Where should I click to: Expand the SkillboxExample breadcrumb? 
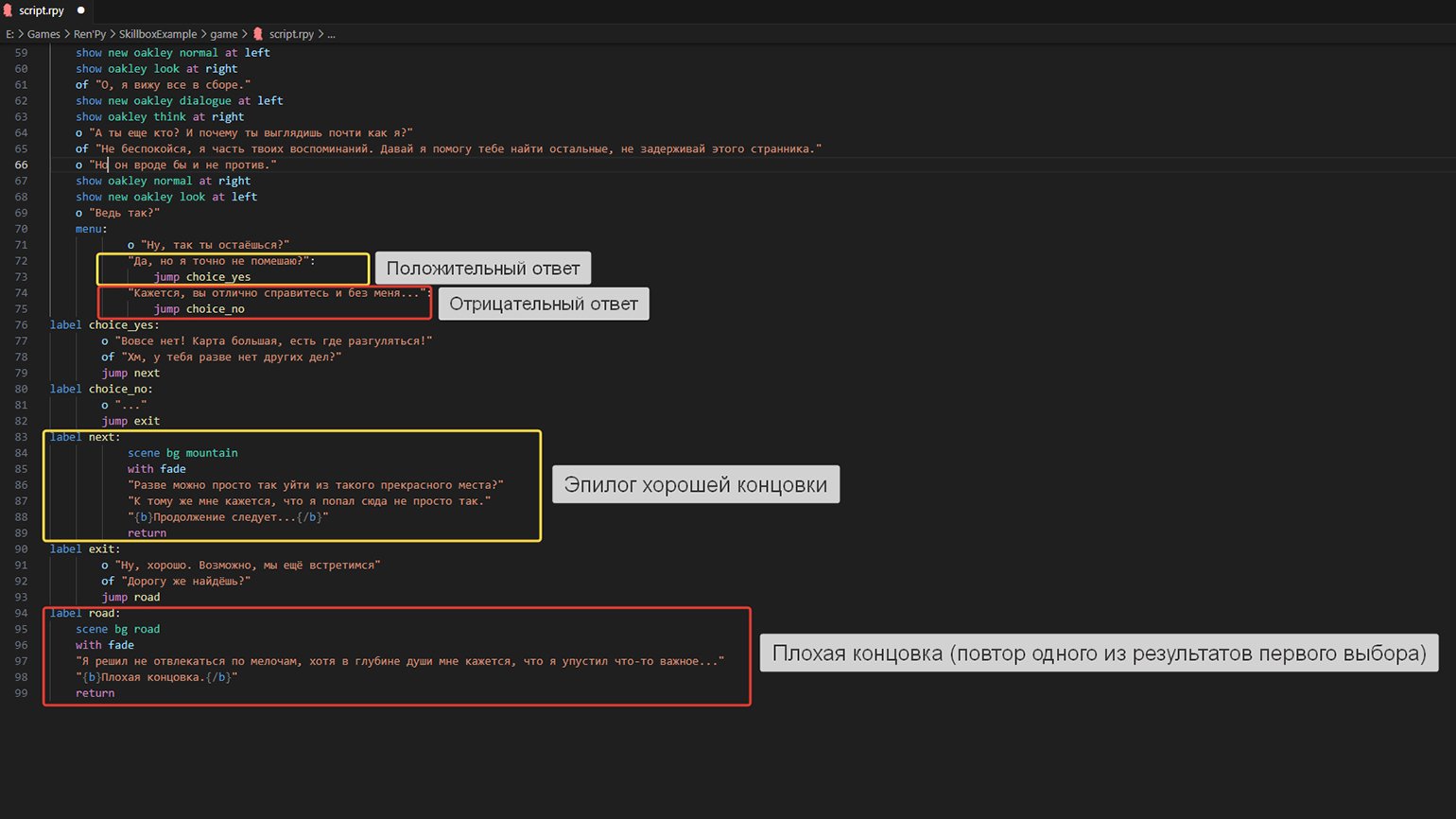158,34
